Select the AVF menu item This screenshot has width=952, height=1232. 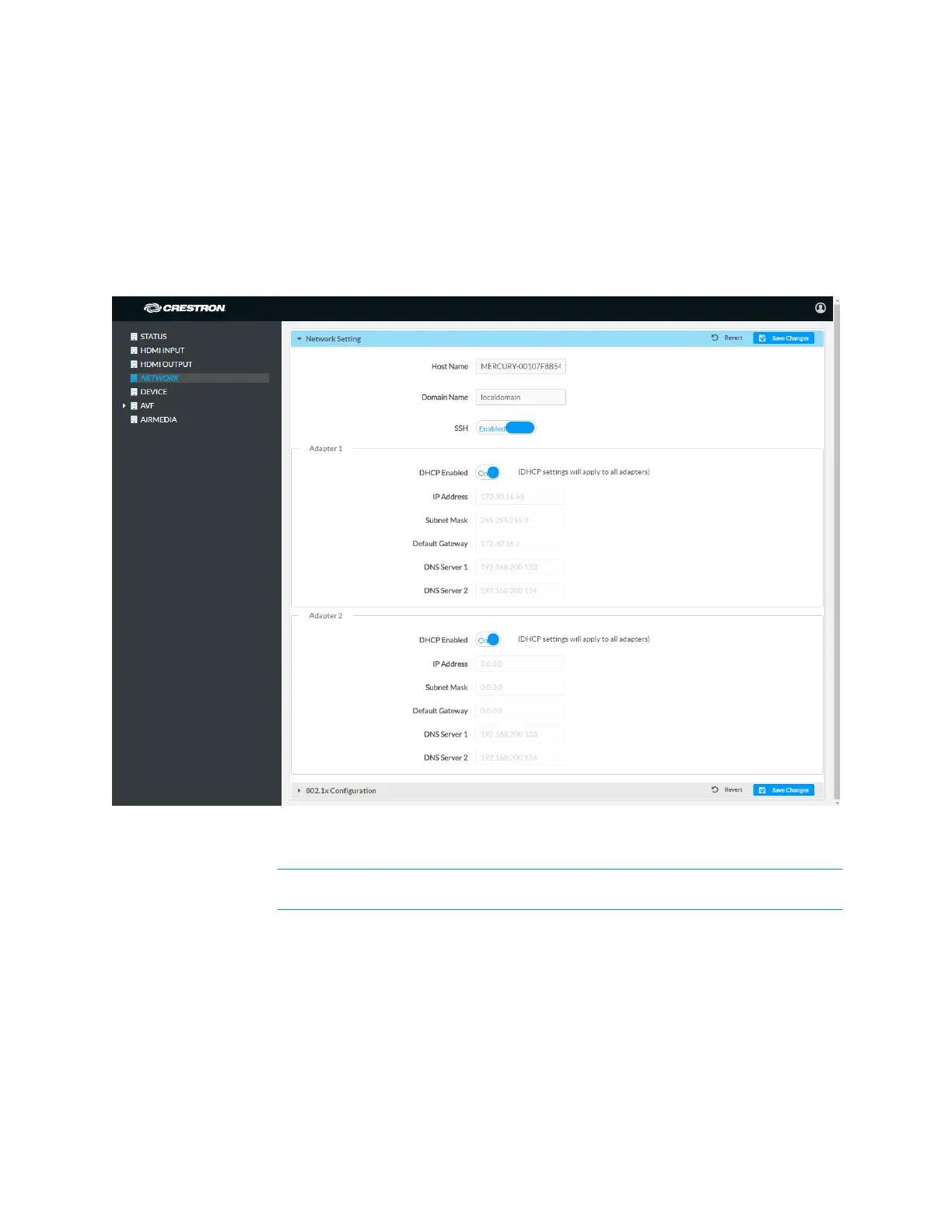(147, 406)
